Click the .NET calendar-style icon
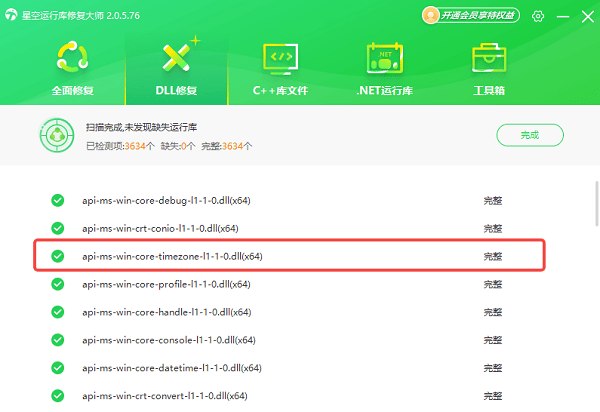Image resolution: width=600 pixels, height=412 pixels. pyautogui.click(x=385, y=57)
